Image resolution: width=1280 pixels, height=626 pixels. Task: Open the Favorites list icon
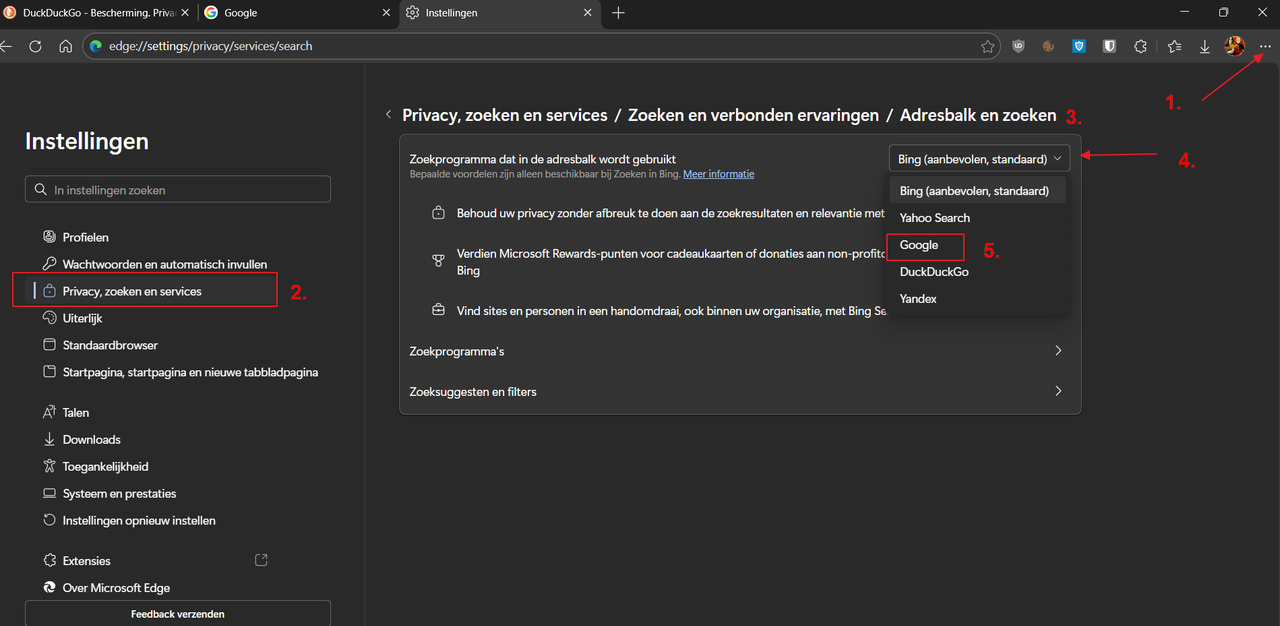(1174, 46)
